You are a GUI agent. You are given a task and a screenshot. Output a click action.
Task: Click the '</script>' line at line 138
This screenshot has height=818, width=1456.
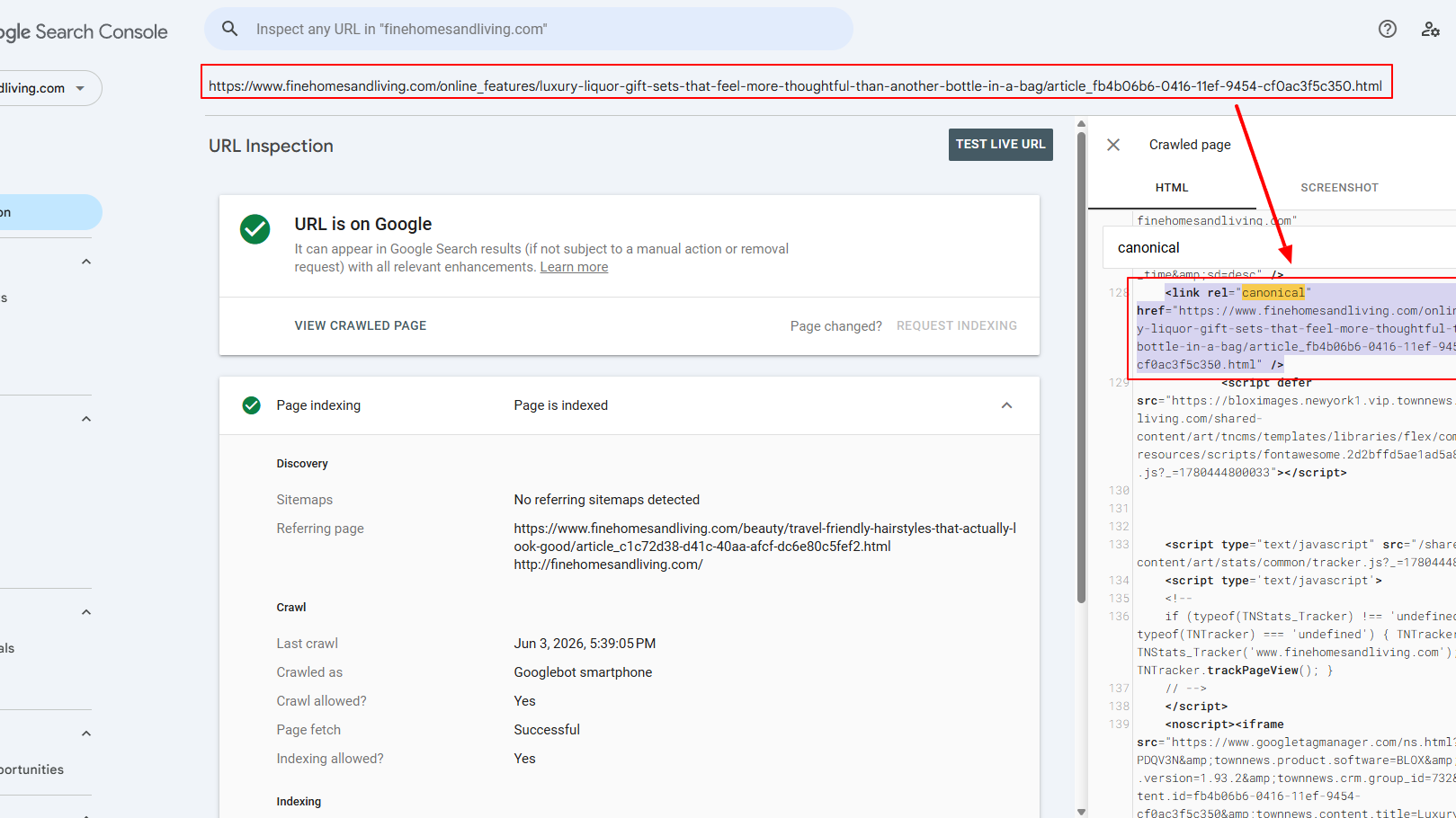1196,707
